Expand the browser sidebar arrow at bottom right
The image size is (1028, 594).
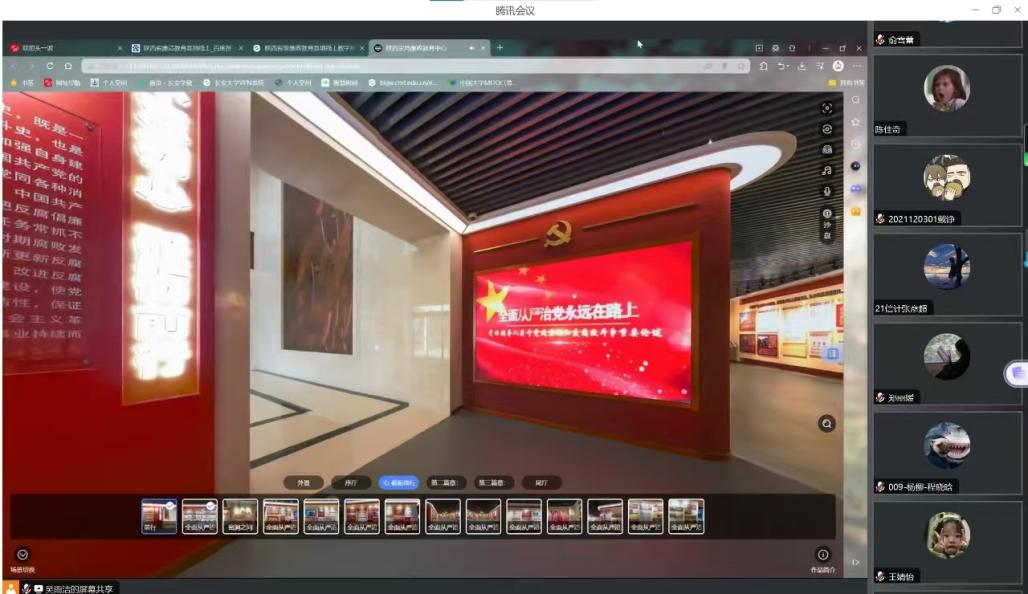(855, 562)
